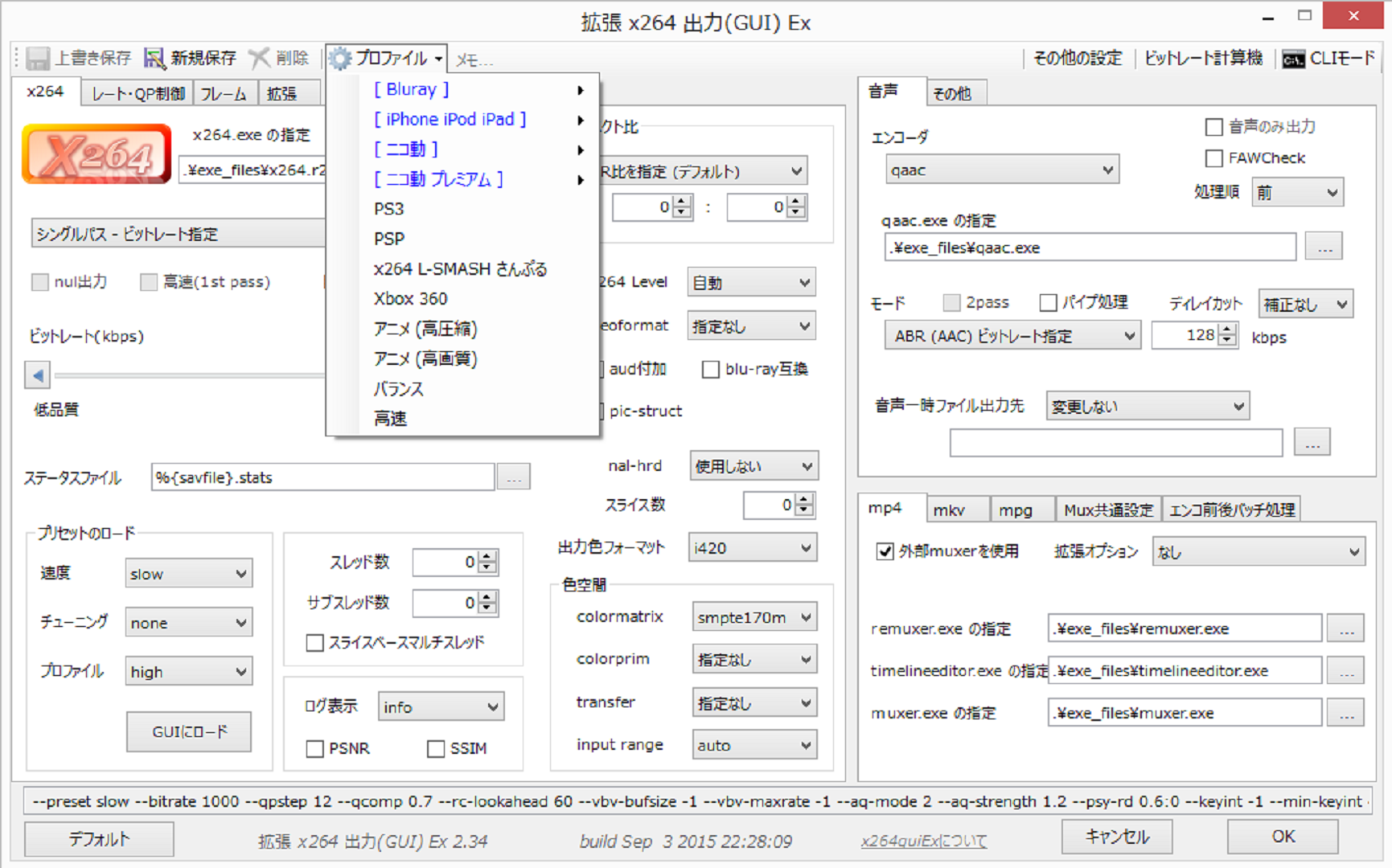Open the 速度 slow preset dropdown

188,574
